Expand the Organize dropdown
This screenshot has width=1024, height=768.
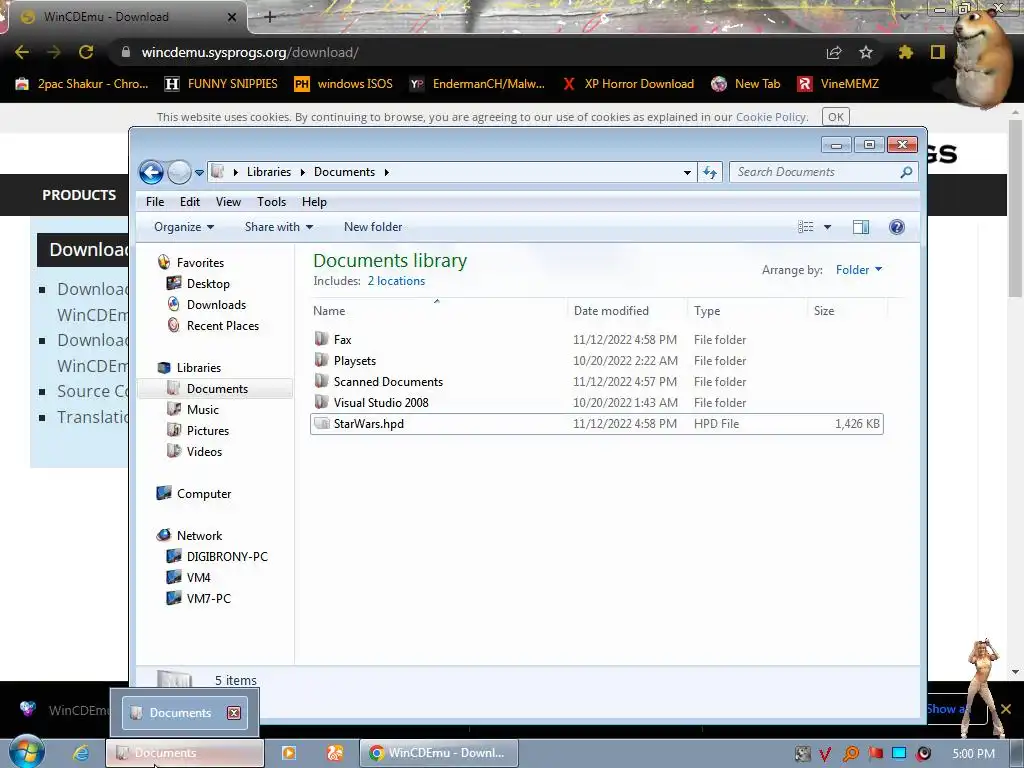tap(184, 227)
